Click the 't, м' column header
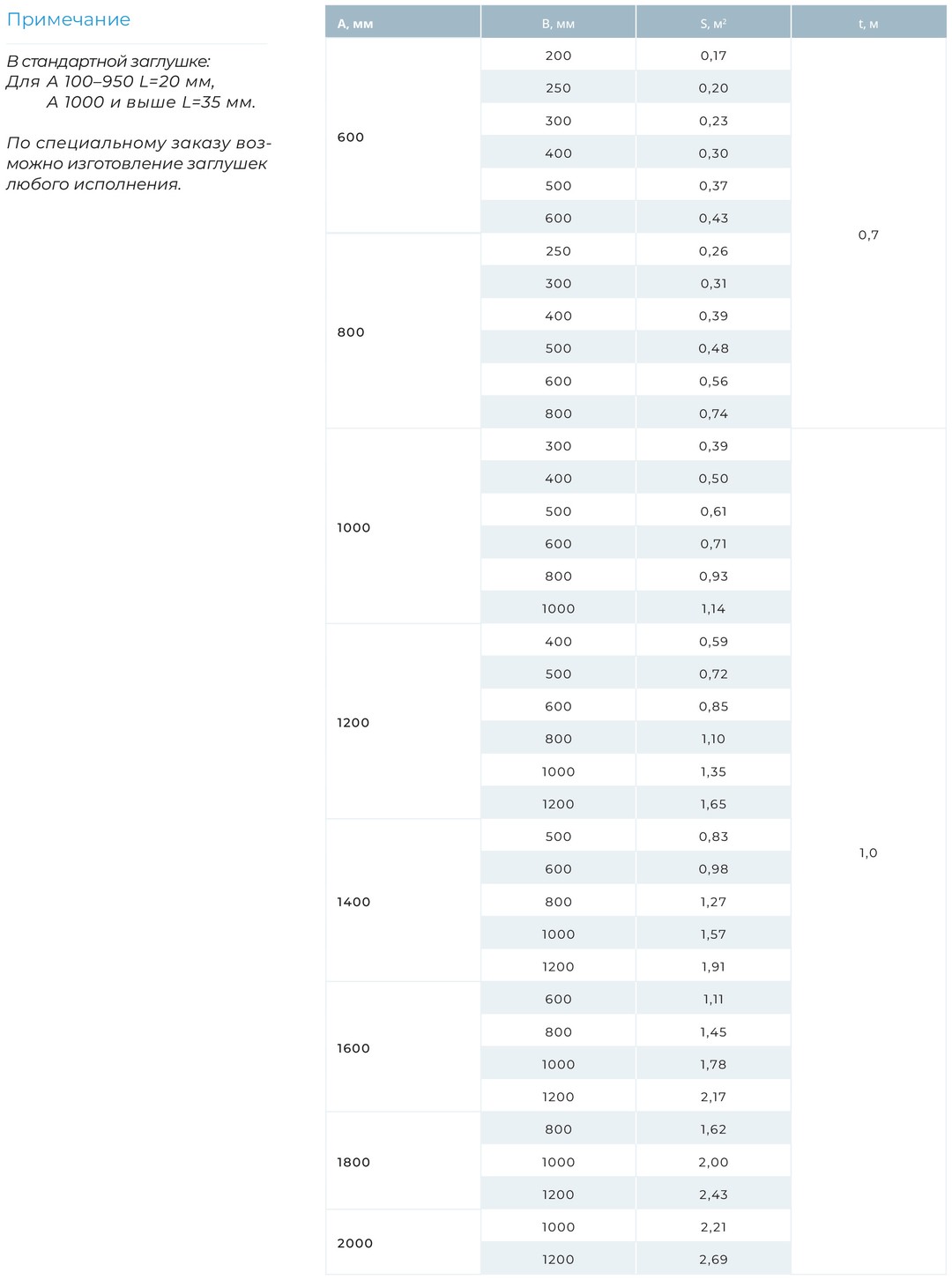952x1280 pixels. click(x=868, y=23)
